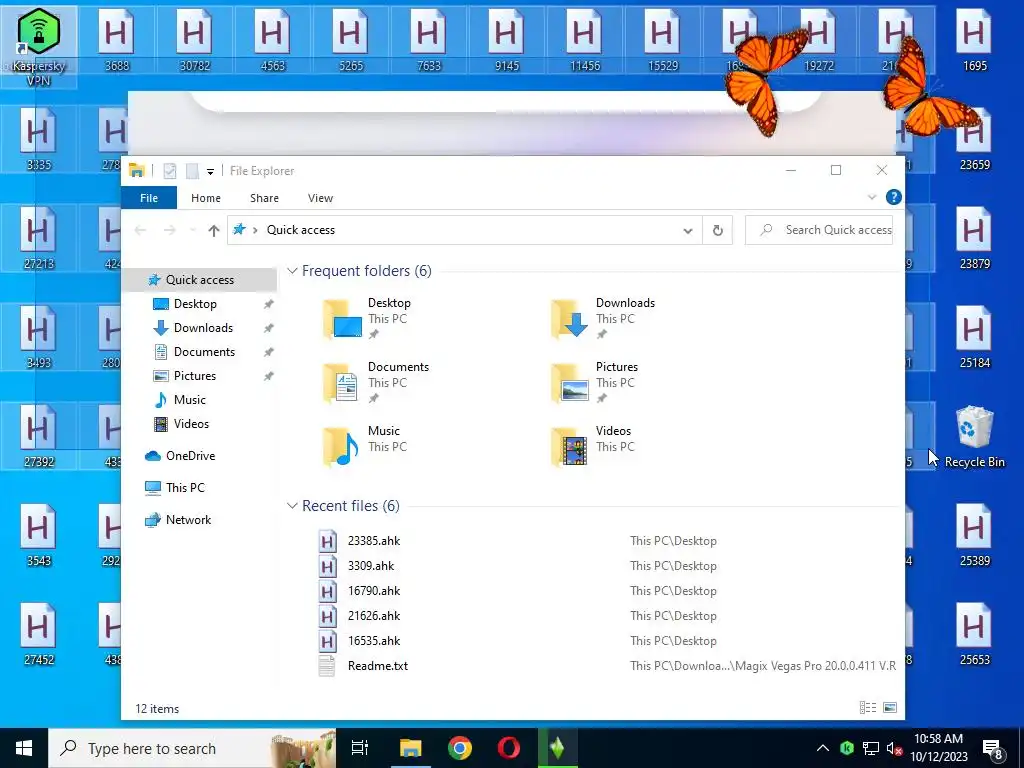
Task: Click the address bar breadcrumb chevron
Action: [255, 230]
